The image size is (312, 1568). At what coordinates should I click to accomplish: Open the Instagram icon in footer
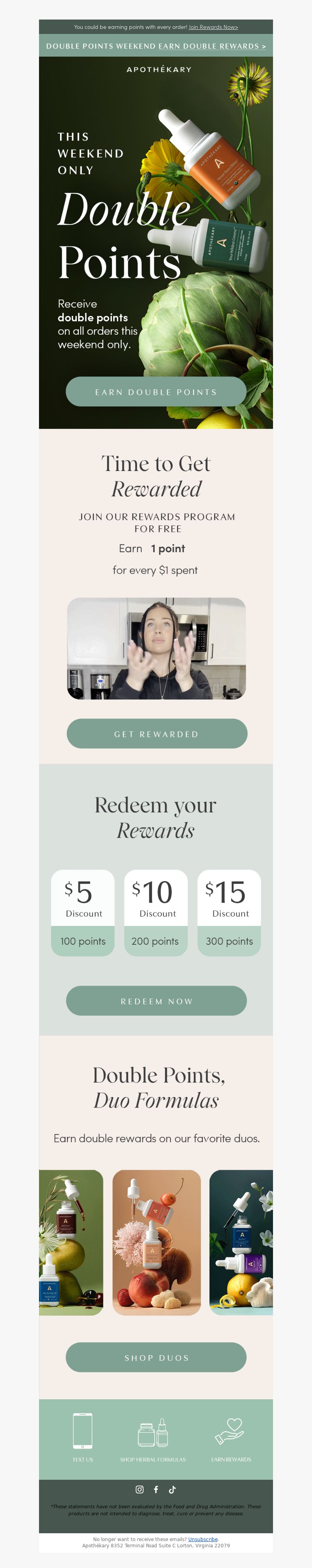[x=139, y=1489]
